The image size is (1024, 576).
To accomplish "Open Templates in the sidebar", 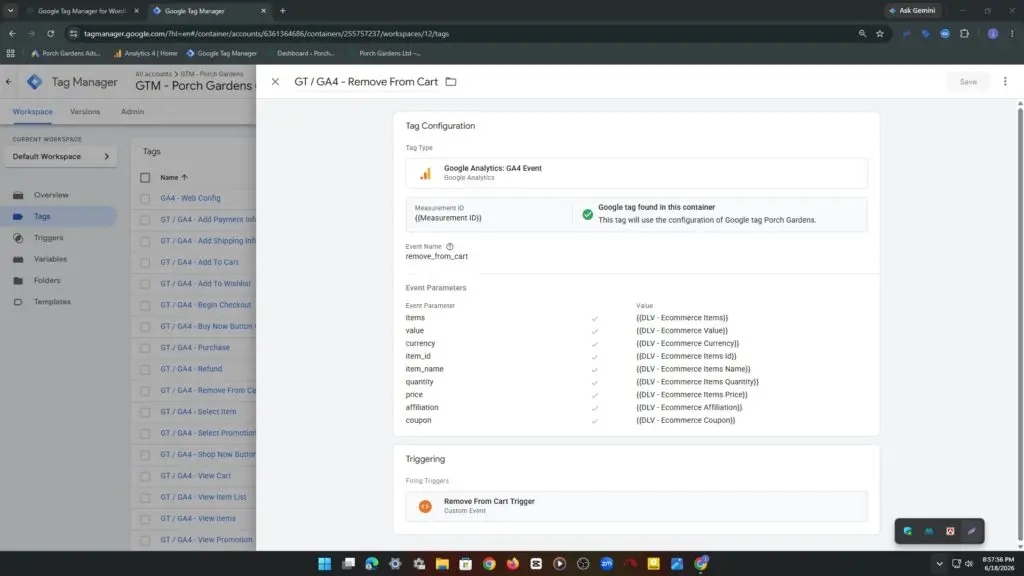I will (x=52, y=302).
